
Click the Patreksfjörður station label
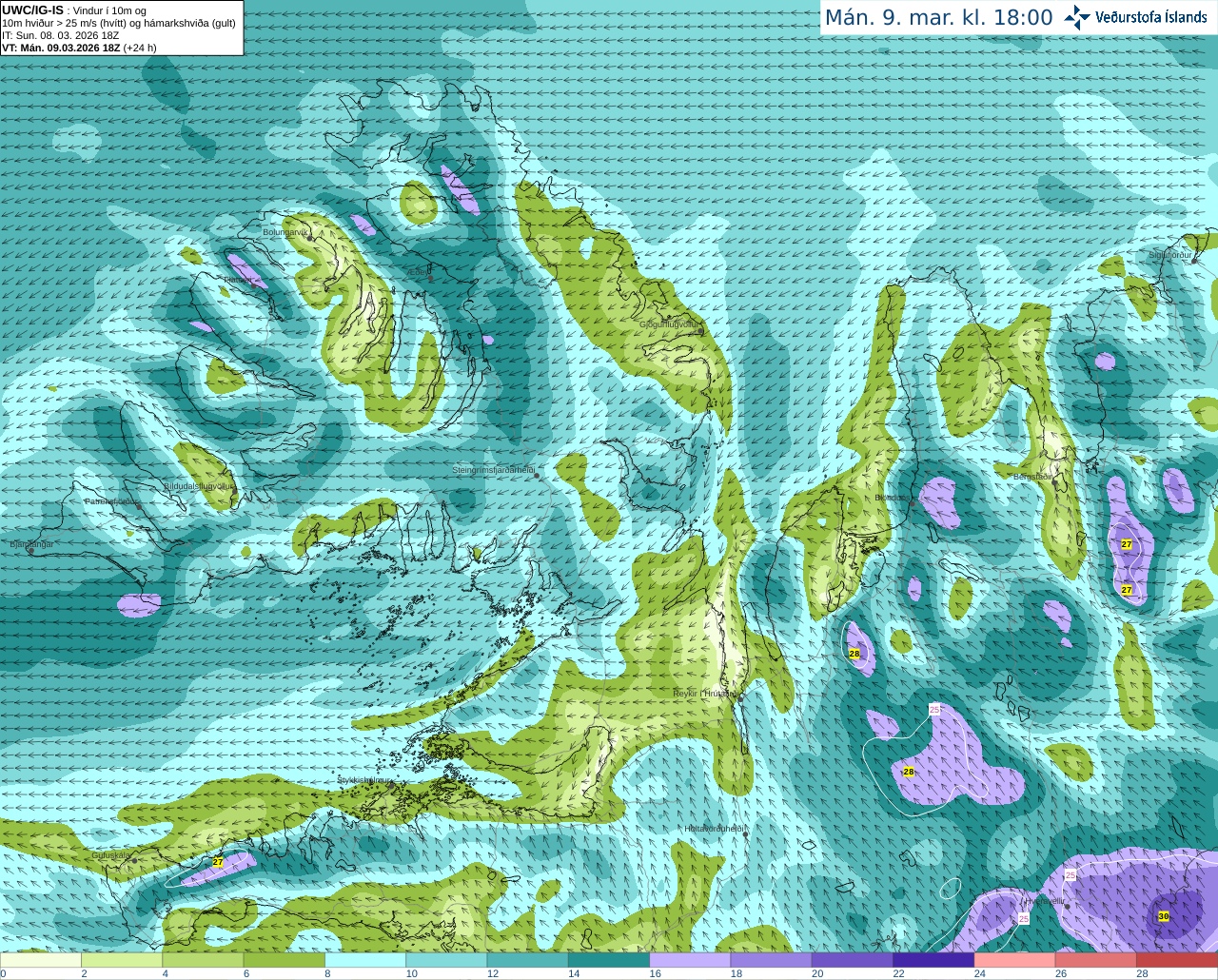click(x=112, y=500)
